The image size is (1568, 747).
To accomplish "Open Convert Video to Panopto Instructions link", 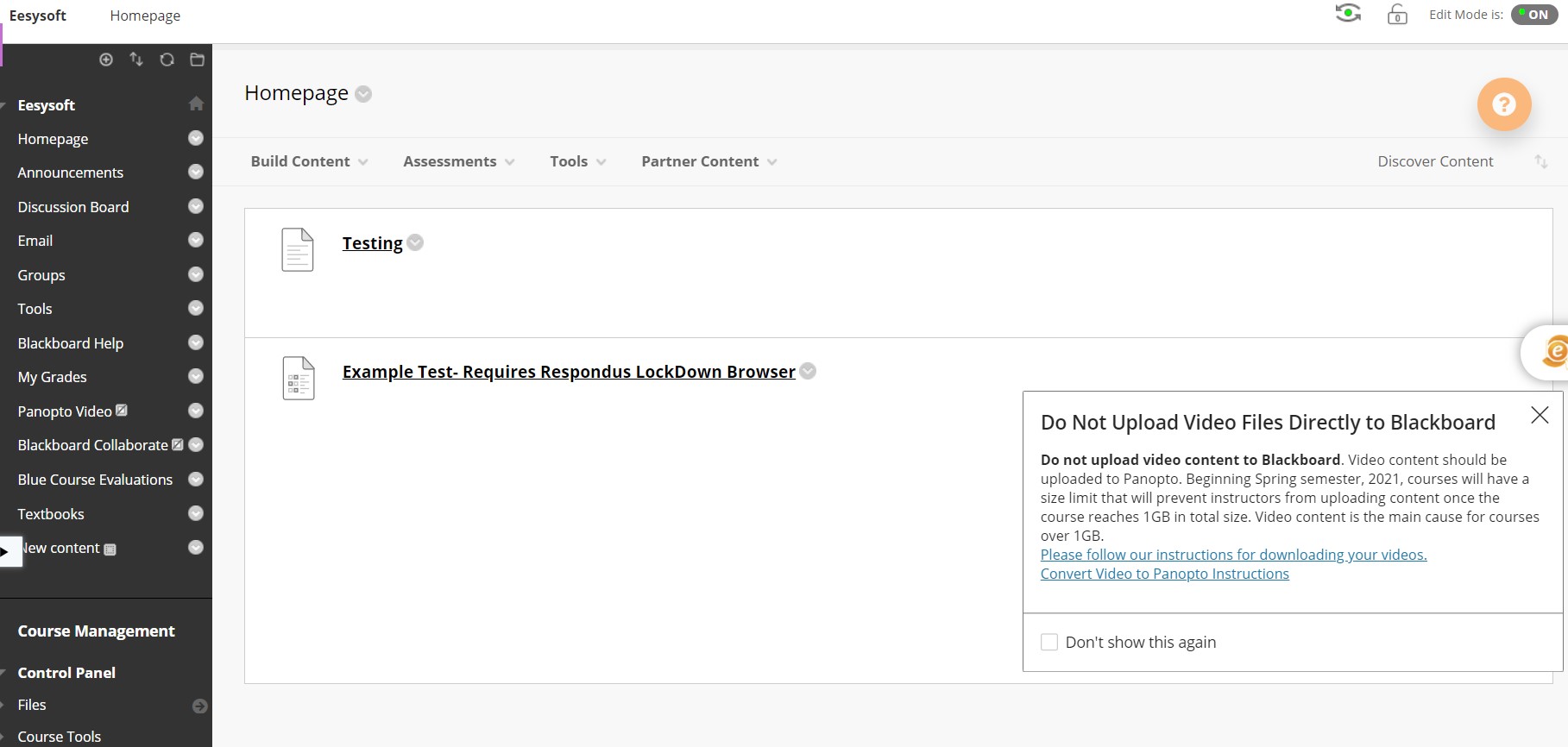I will 1164,574.
